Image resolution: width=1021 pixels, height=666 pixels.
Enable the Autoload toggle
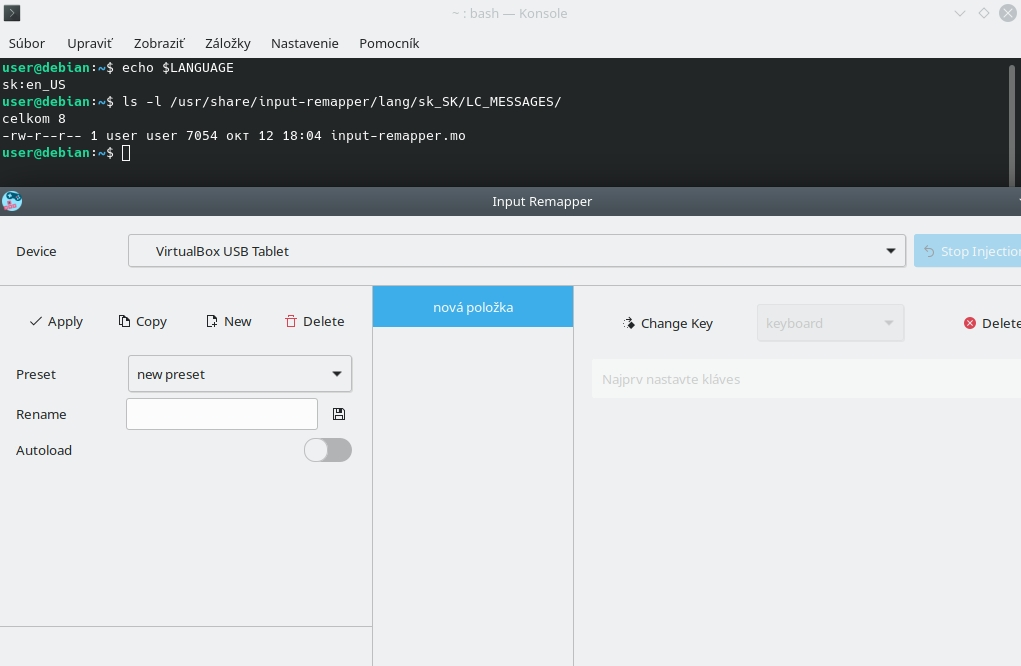click(x=328, y=450)
